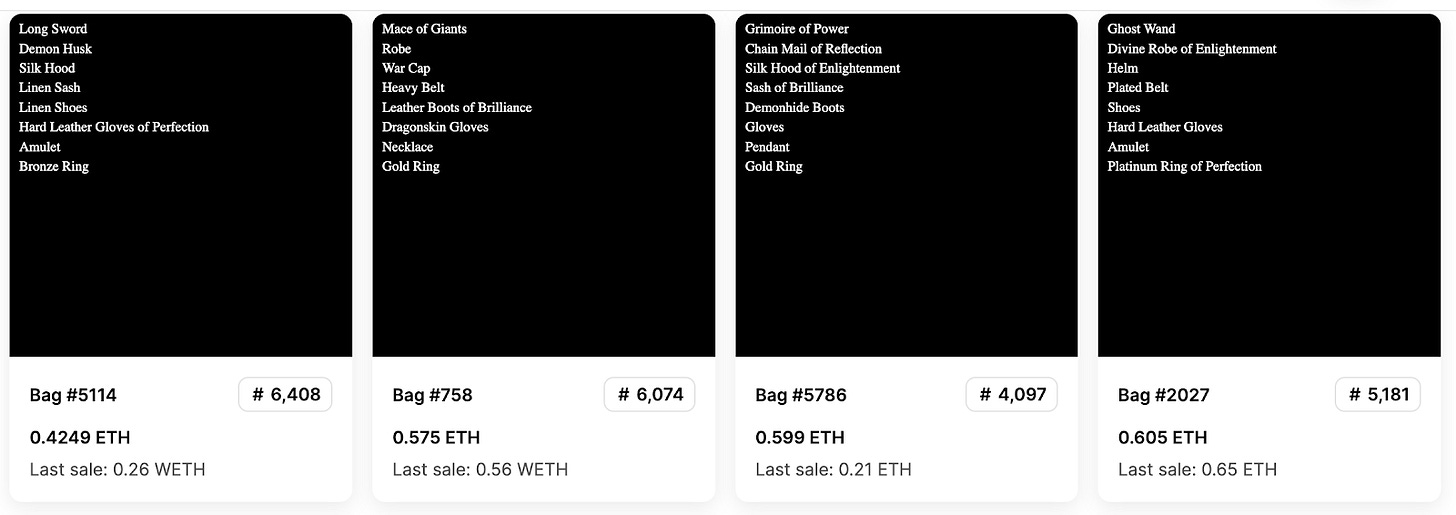The width and height of the screenshot is (1456, 515).
Task: Click the Bag #5114 title
Action: tap(73, 395)
